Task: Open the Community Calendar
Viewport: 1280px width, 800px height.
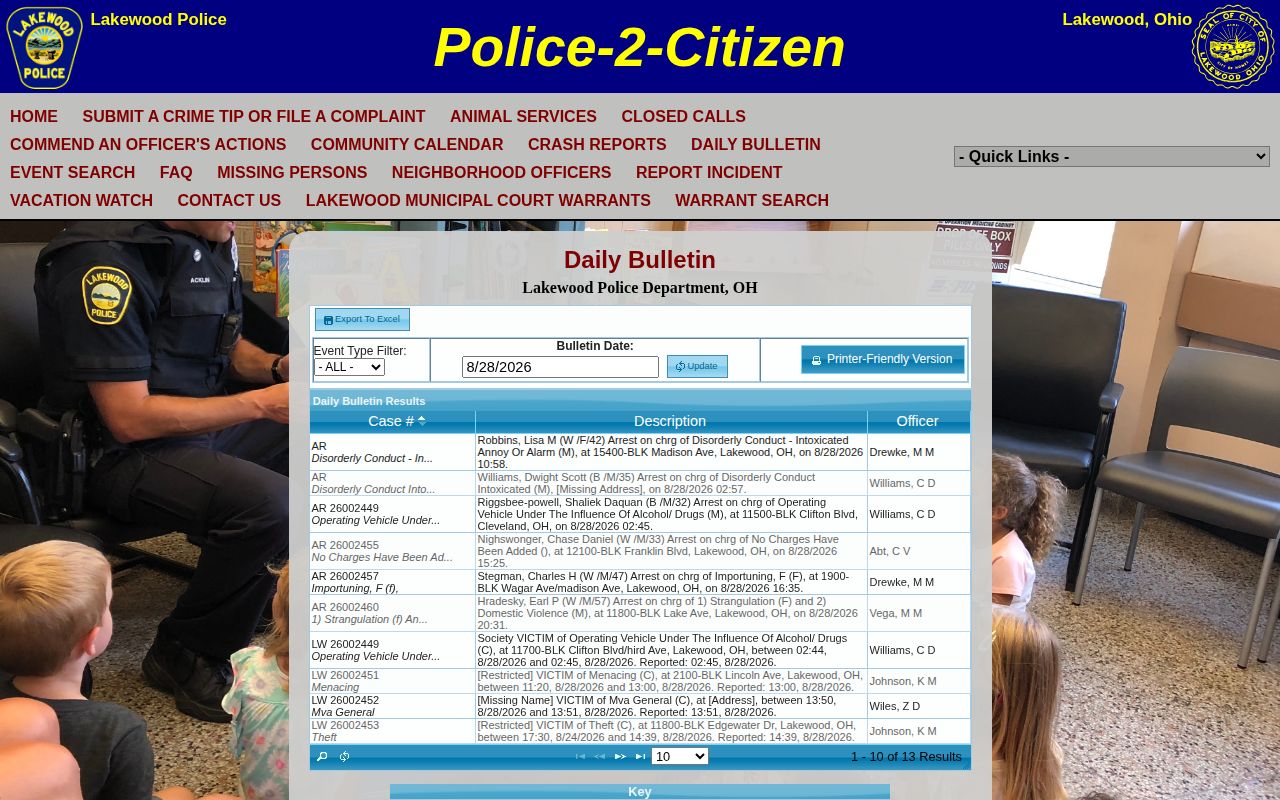Action: coord(407,144)
